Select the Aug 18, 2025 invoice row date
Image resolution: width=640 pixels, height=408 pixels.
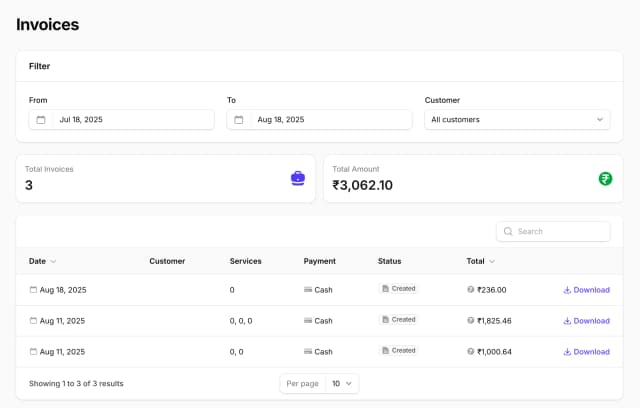[x=62, y=290]
